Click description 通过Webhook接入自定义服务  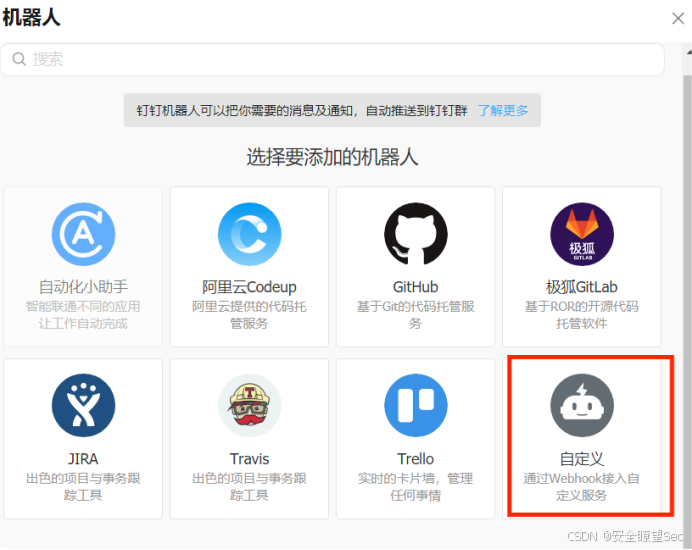click(582, 486)
